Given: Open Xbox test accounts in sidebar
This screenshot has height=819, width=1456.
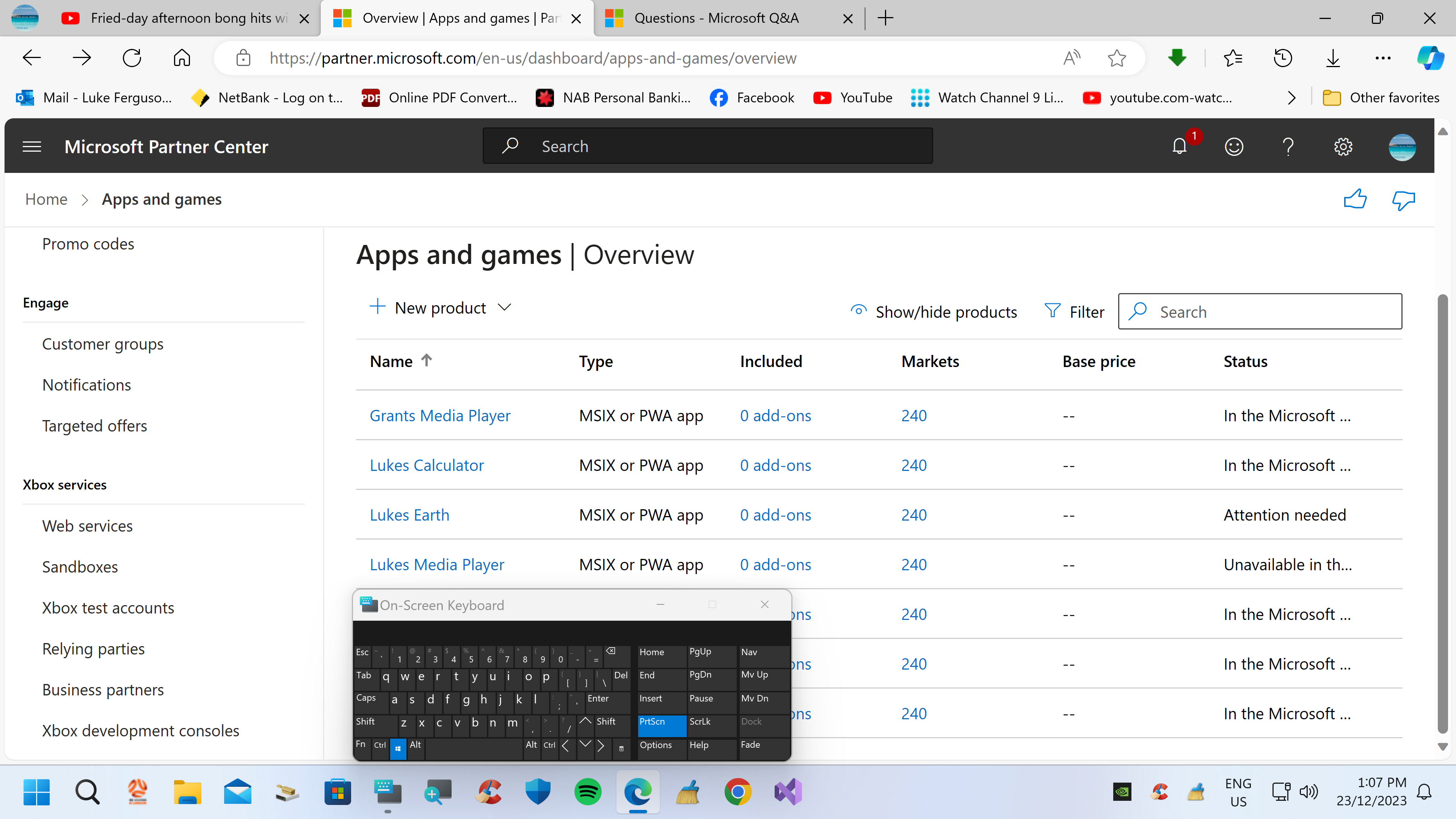Looking at the screenshot, I should click(108, 607).
